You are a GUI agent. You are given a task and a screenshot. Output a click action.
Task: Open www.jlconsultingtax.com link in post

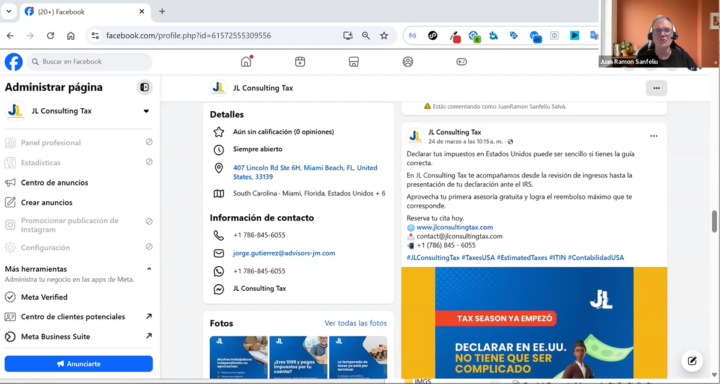(455, 227)
